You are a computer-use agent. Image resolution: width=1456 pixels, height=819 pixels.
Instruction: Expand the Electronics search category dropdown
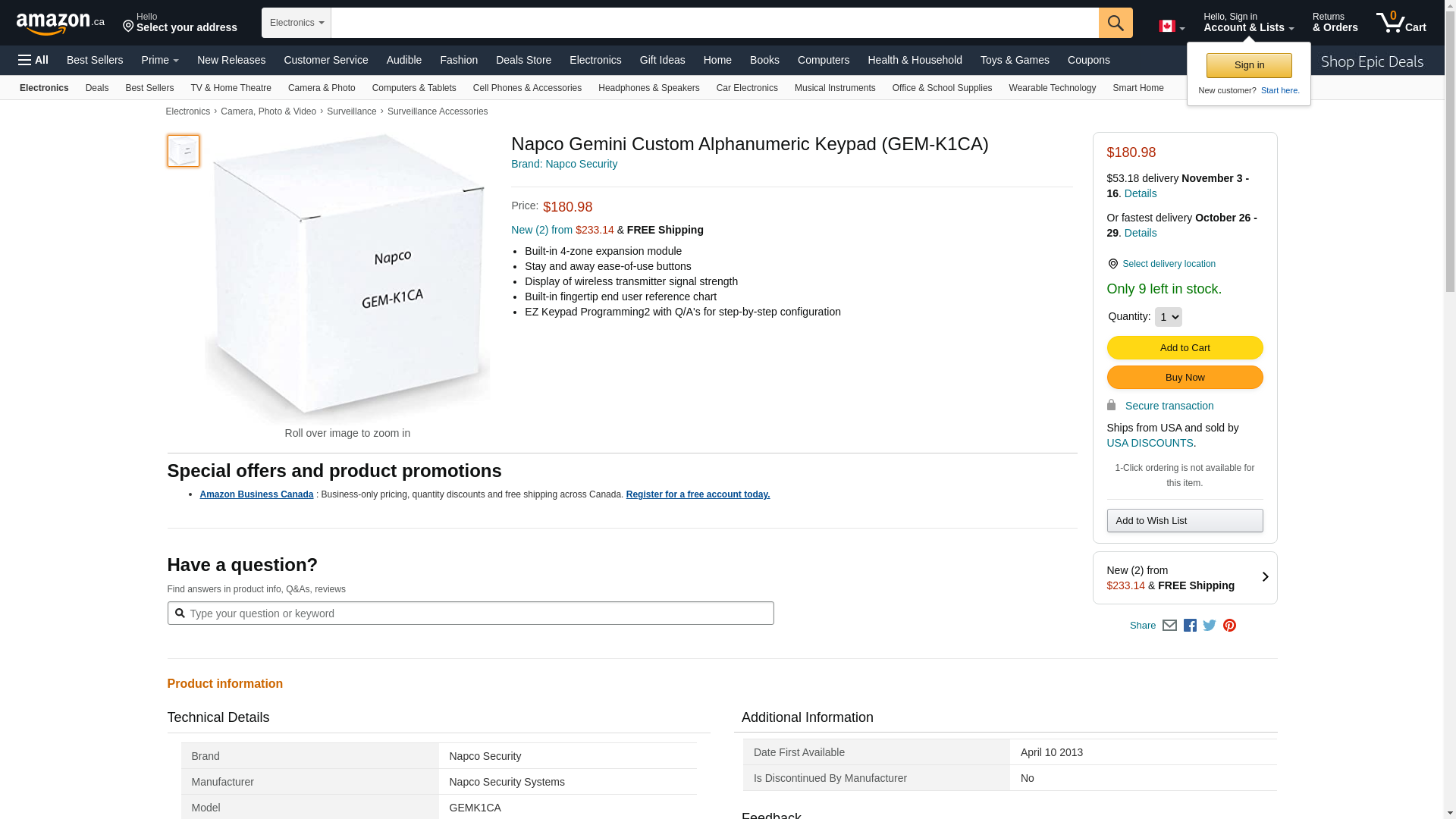(x=297, y=23)
